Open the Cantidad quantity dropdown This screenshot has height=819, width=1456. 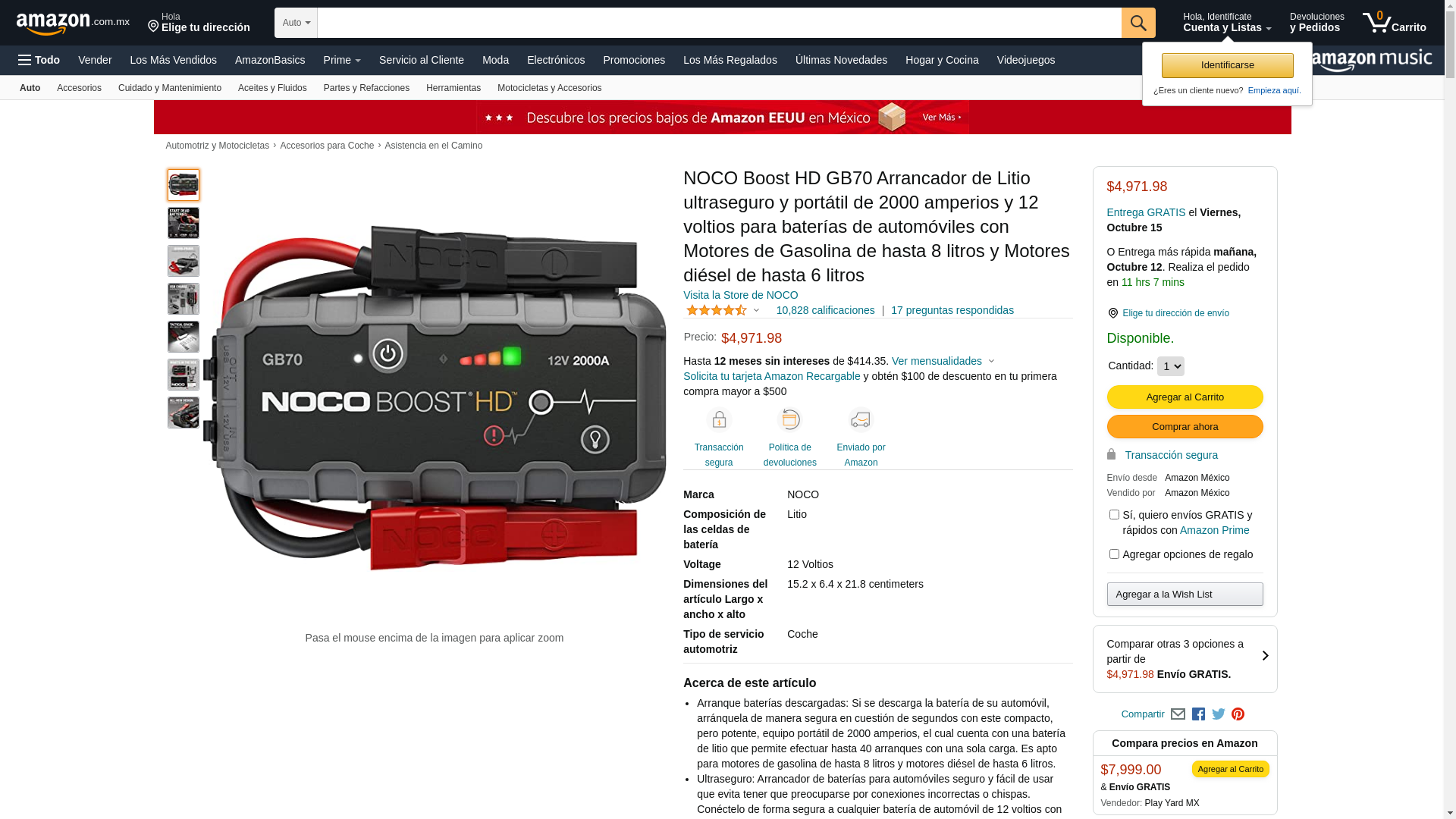(1171, 366)
